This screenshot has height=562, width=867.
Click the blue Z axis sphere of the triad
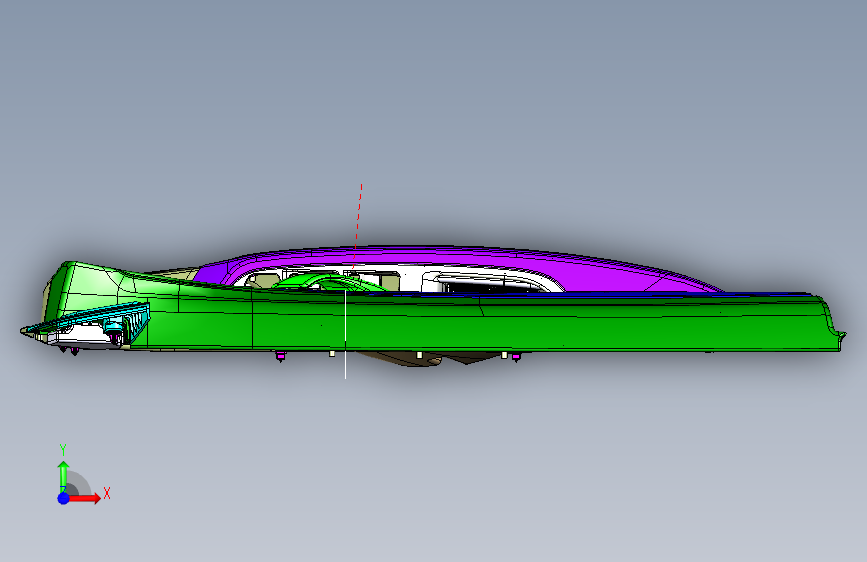pos(64,498)
